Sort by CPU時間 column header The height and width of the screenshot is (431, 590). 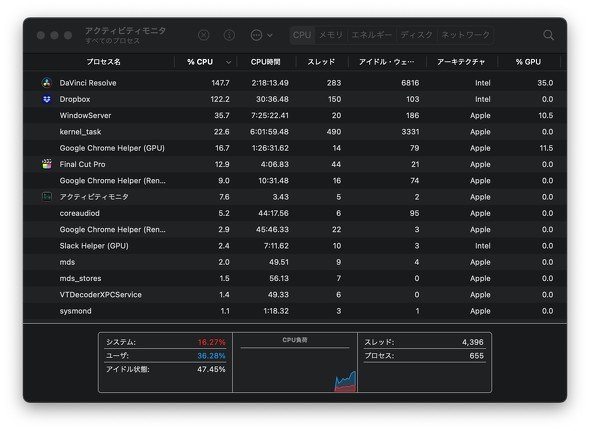pos(266,62)
